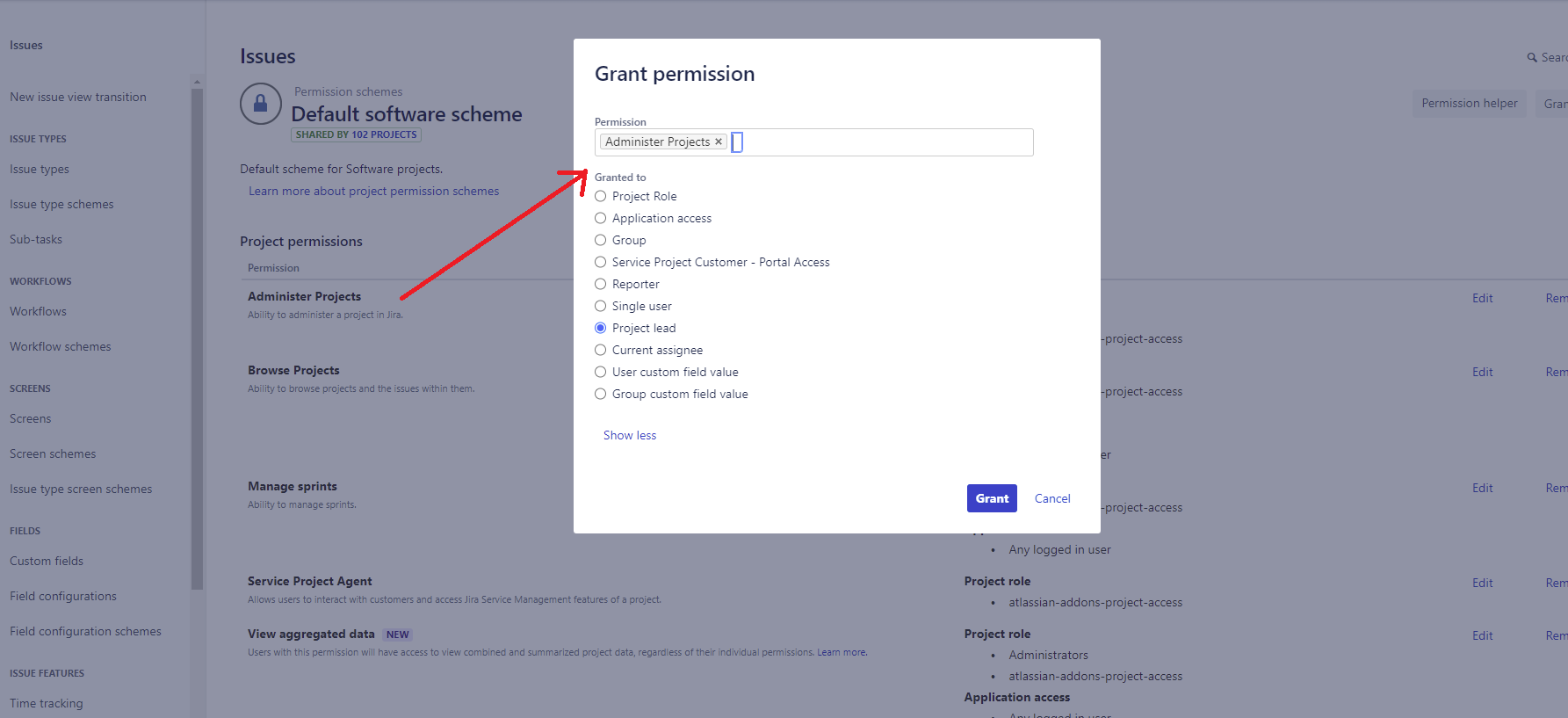
Task: Click Learn more beside View aggregated data description
Action: (x=841, y=651)
